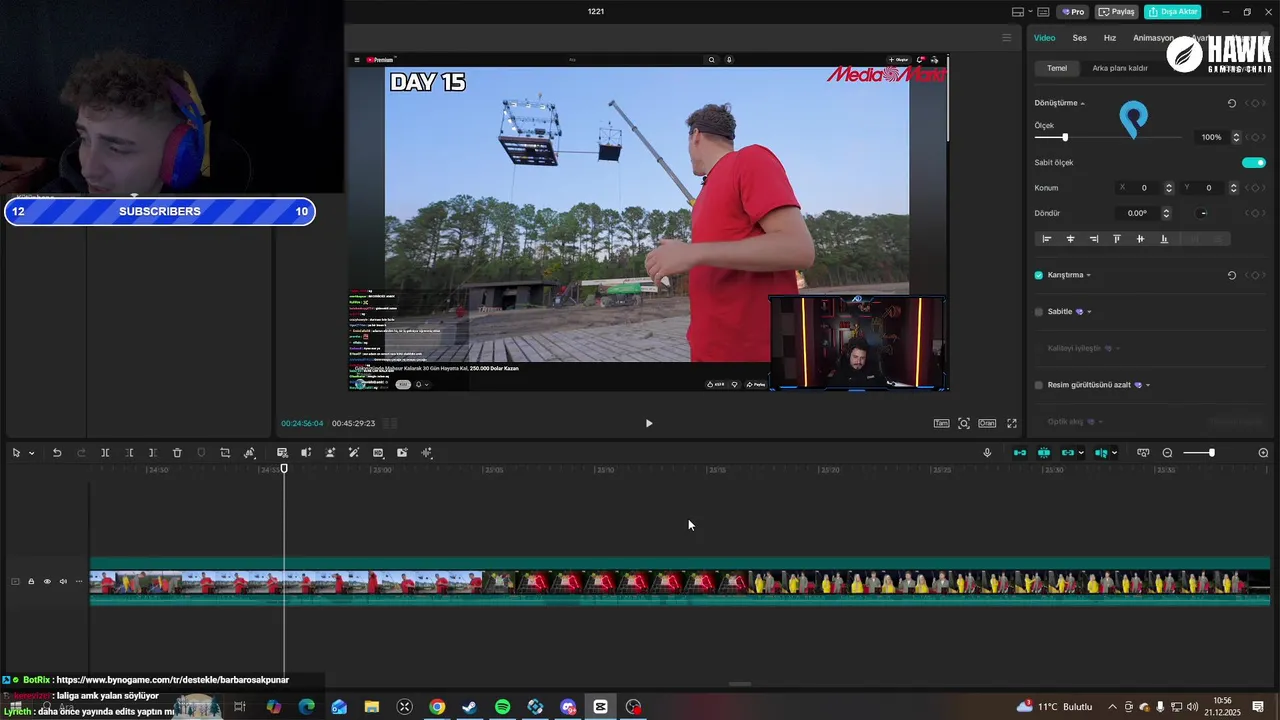Align clip to top edge
Screen dimensions: 1280x720
1117,239
